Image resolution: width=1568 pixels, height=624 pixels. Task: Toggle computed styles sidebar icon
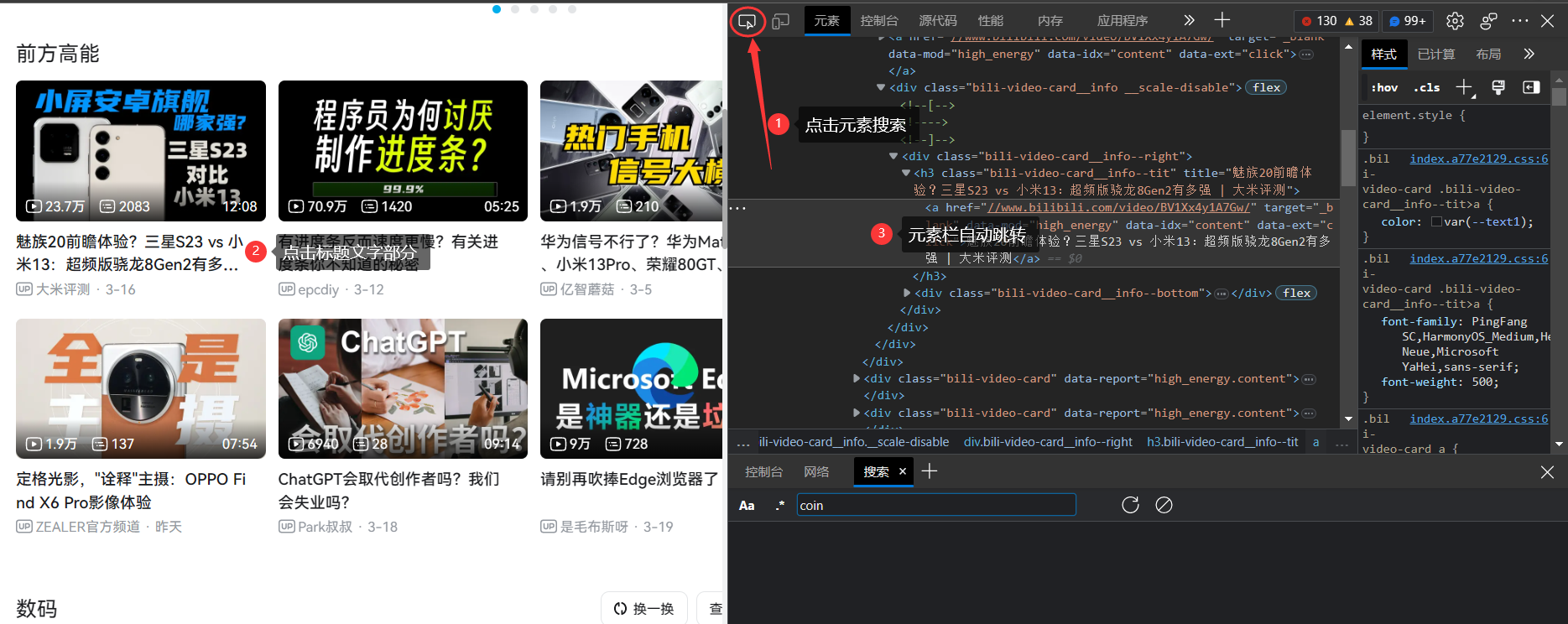click(1531, 87)
